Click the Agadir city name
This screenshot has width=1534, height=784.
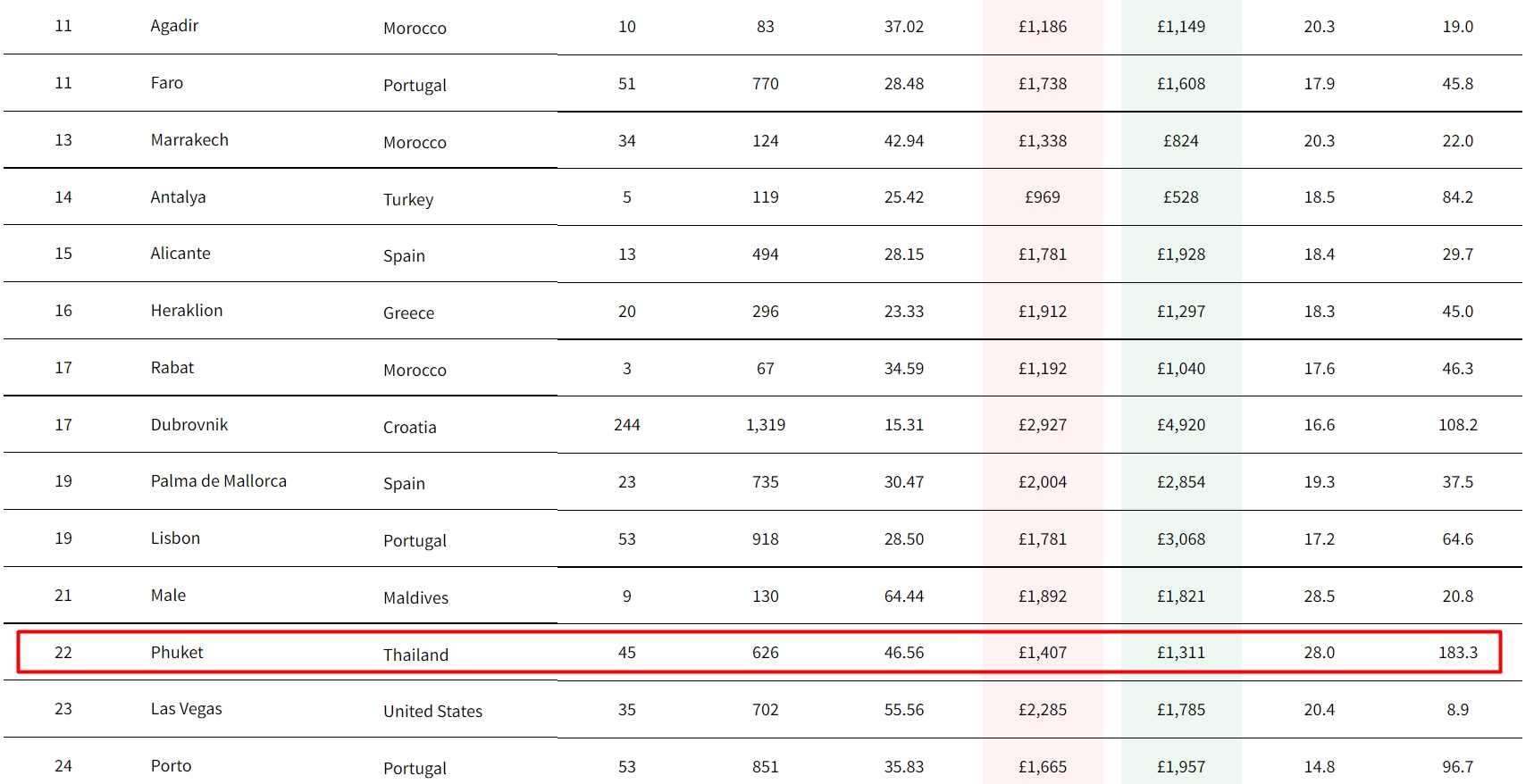tap(174, 26)
